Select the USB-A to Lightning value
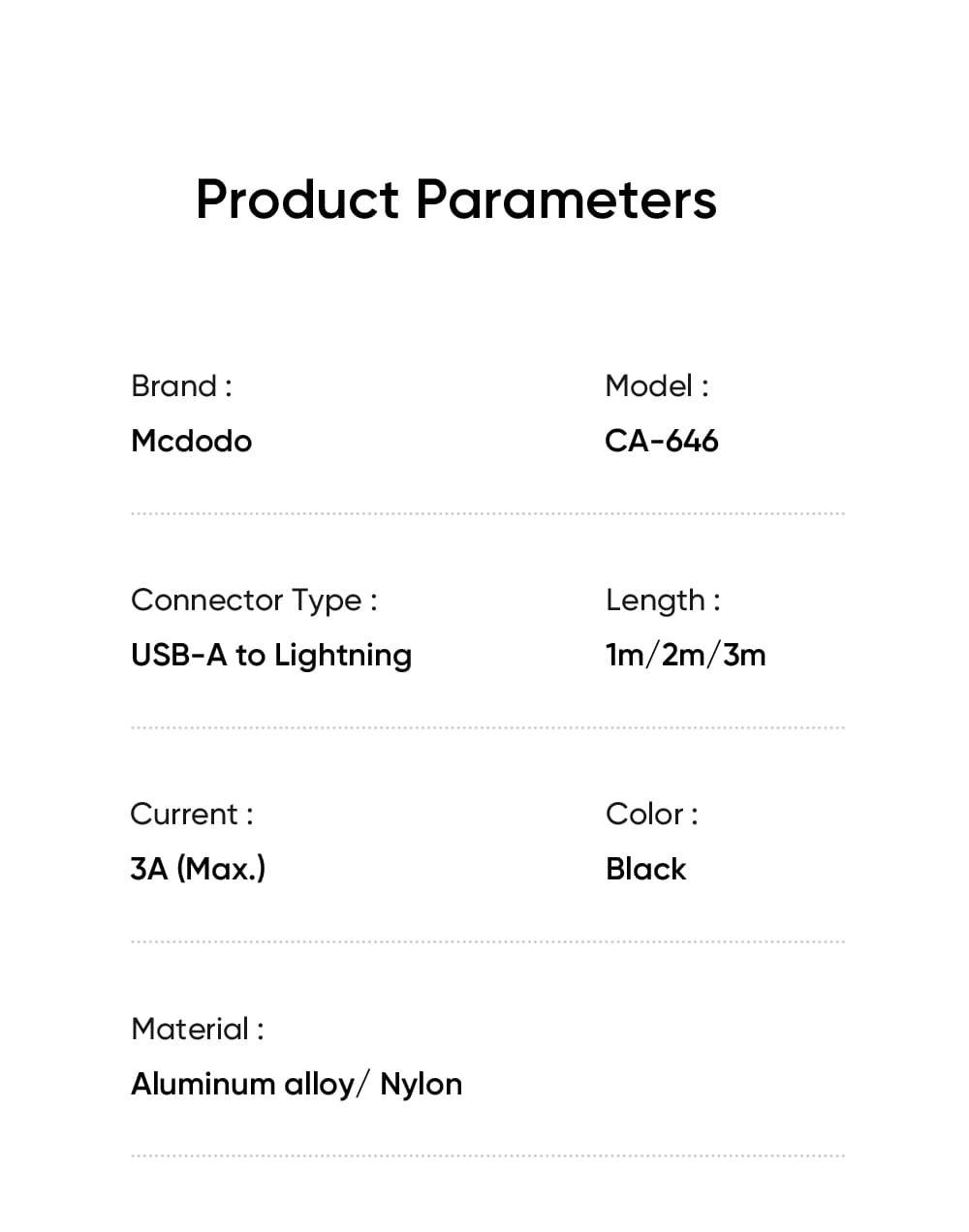Screen dimensions: 969x1232 (271, 656)
